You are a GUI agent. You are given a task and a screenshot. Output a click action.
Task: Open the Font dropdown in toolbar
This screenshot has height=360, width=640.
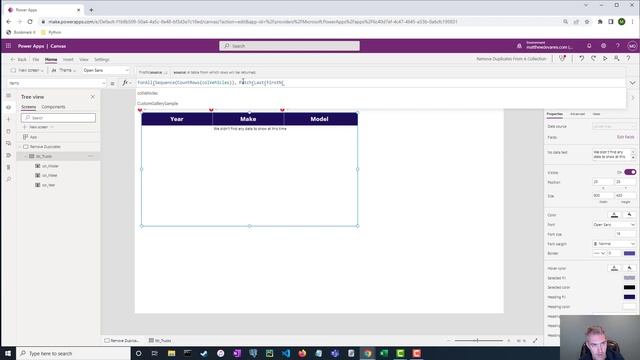coord(105,70)
